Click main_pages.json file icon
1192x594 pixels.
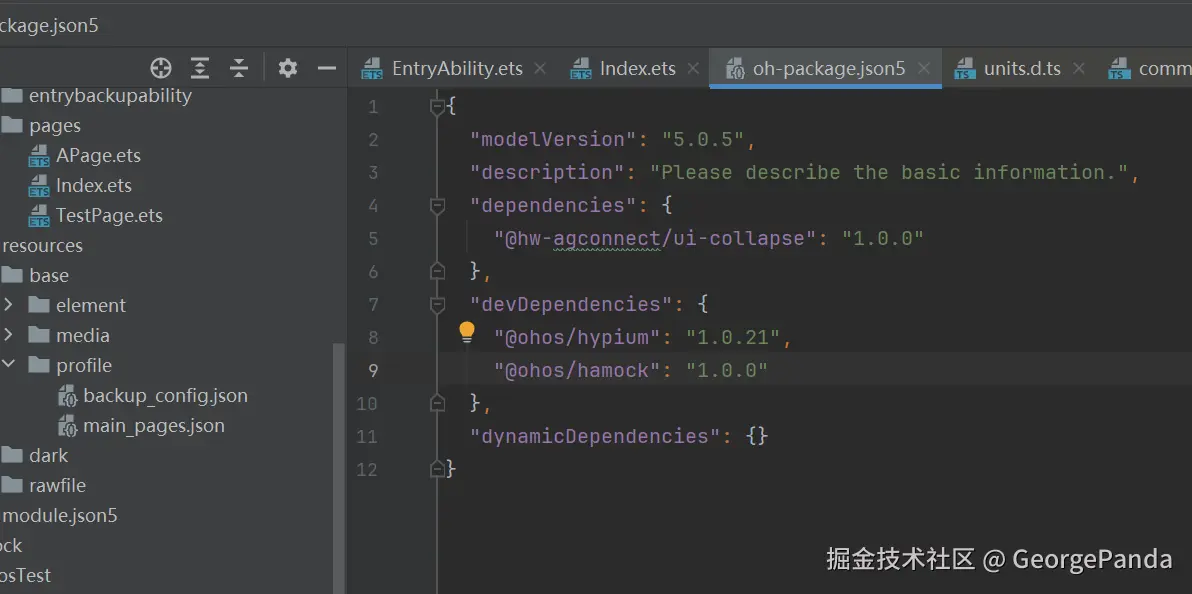(68, 427)
